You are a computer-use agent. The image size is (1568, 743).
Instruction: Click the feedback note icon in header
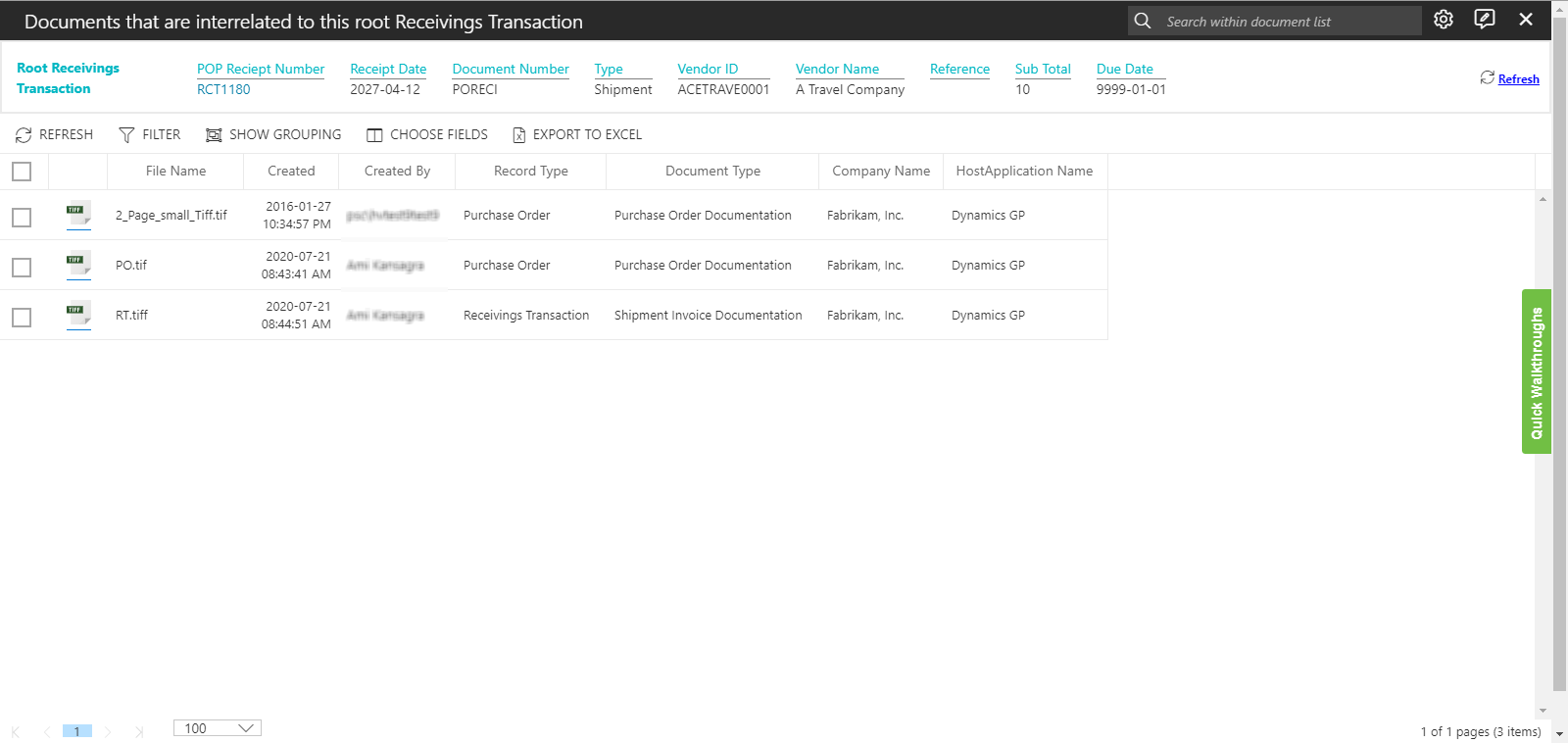pyautogui.click(x=1485, y=20)
